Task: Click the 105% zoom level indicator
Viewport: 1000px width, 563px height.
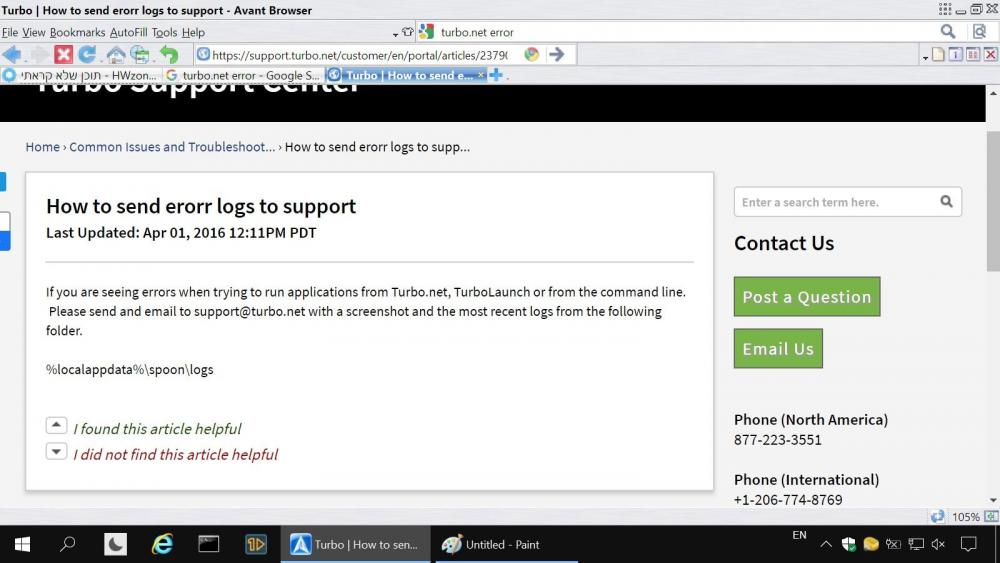Action: click(x=966, y=516)
